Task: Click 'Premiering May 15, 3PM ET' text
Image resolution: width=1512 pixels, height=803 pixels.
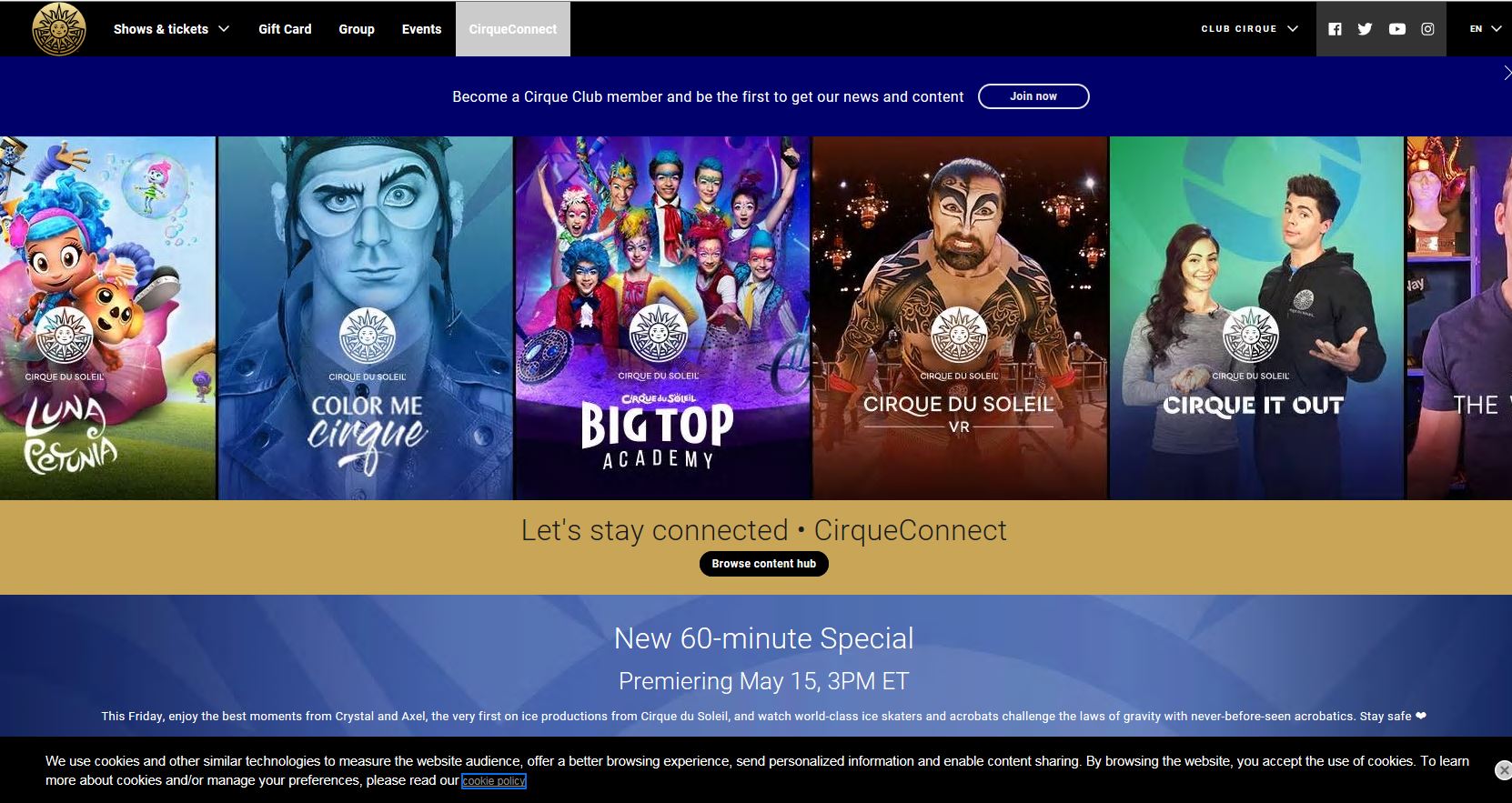Action: pos(764,681)
